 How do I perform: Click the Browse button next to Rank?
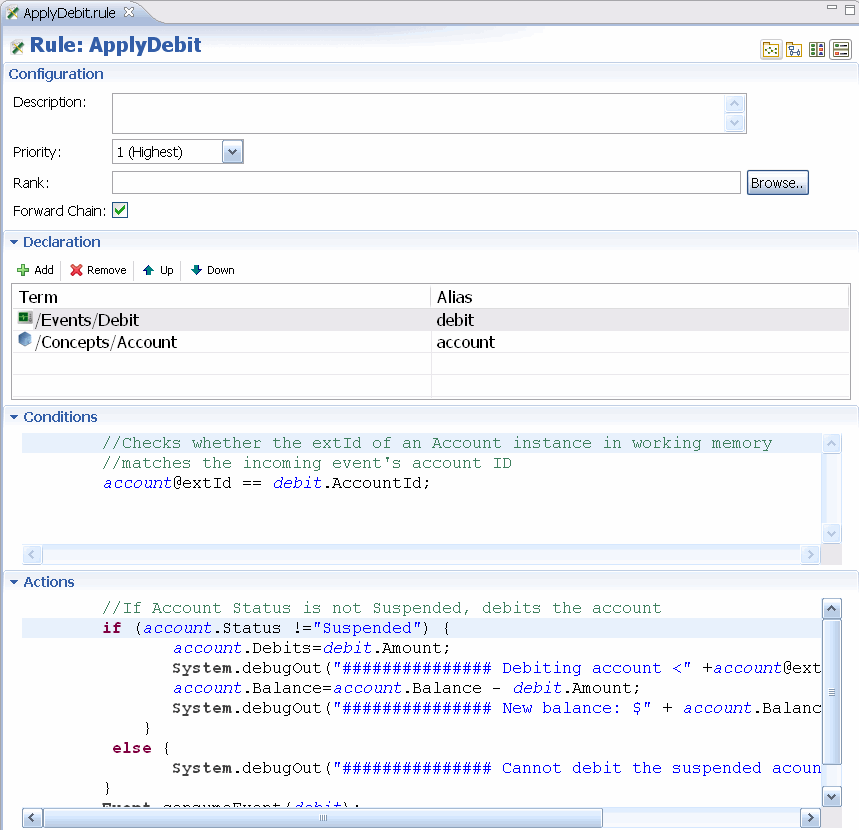pos(777,183)
